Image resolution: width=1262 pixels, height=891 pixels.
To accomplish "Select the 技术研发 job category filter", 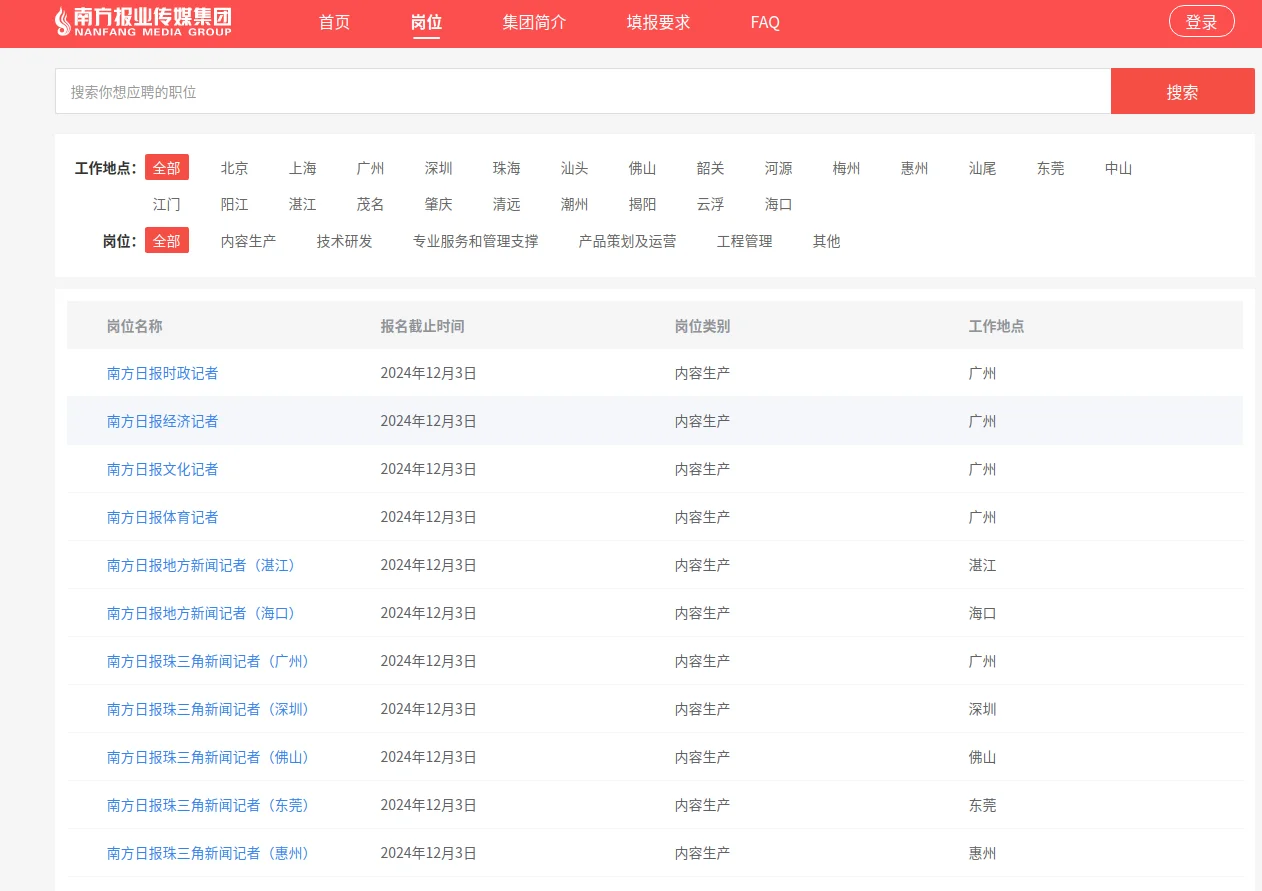I will pyautogui.click(x=343, y=240).
